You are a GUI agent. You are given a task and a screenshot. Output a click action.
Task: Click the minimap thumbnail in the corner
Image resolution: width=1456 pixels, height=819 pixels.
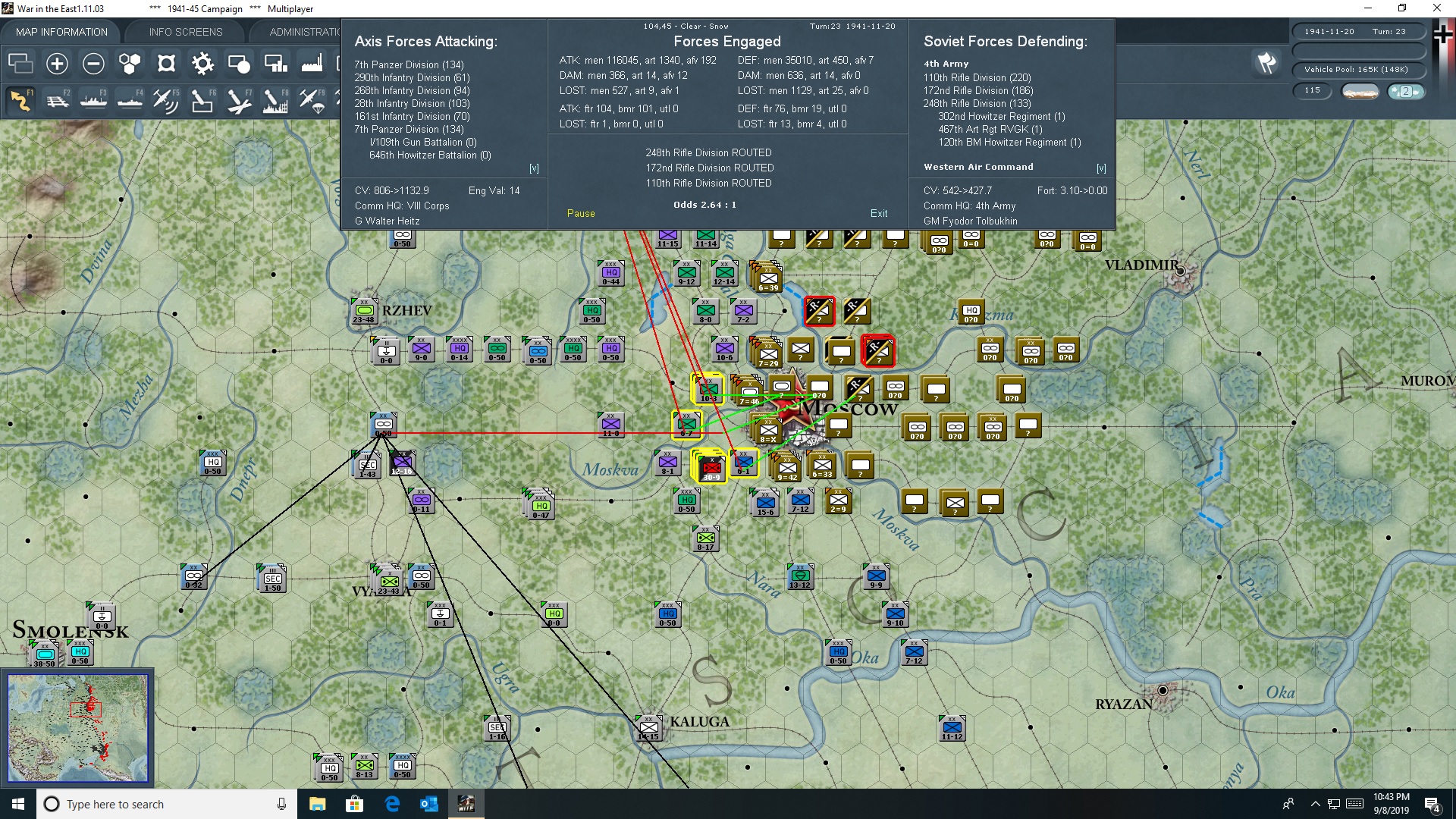point(78,728)
